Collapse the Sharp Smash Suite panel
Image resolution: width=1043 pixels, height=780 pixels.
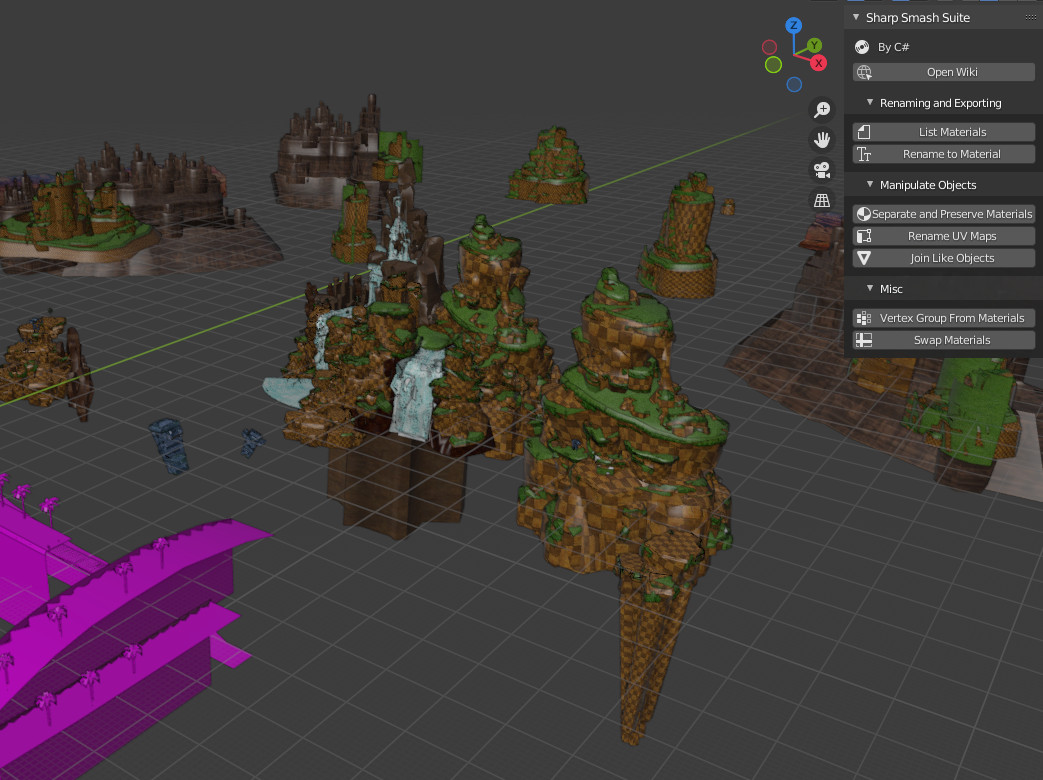856,17
